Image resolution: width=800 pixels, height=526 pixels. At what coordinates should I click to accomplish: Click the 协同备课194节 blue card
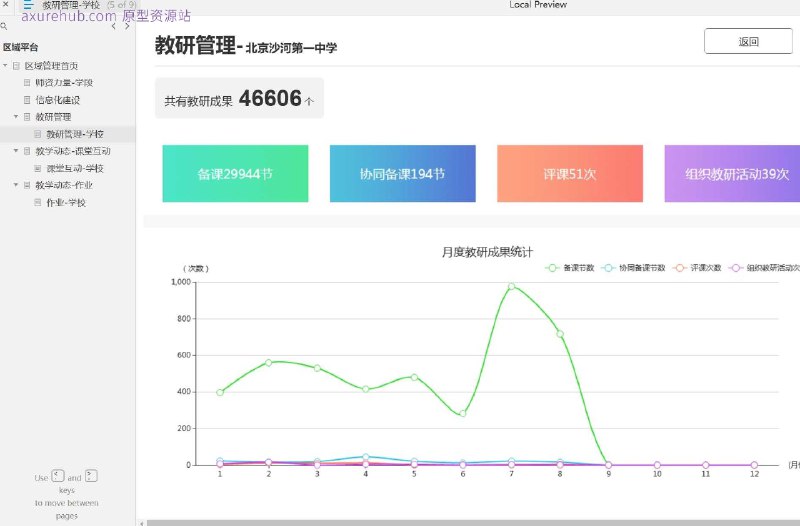[403, 173]
